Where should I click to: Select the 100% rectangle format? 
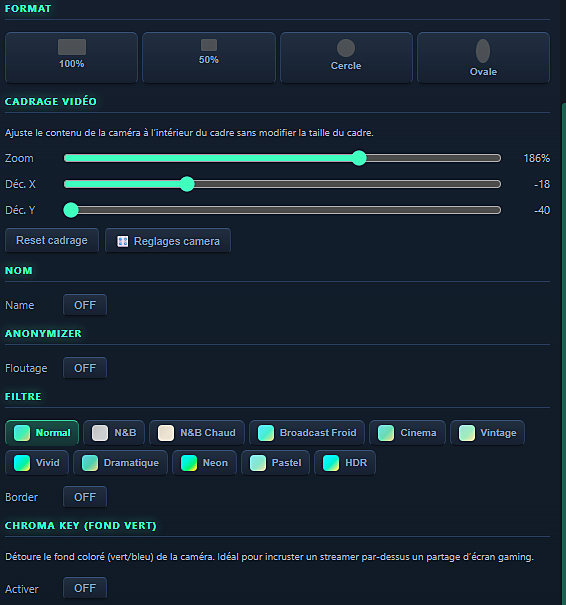pos(71,57)
